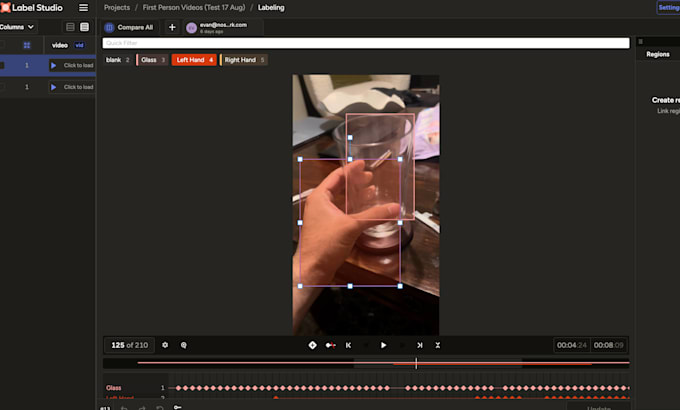Click the Glass row label in timeline
Screen dimensions: 680x410
pos(114,388)
